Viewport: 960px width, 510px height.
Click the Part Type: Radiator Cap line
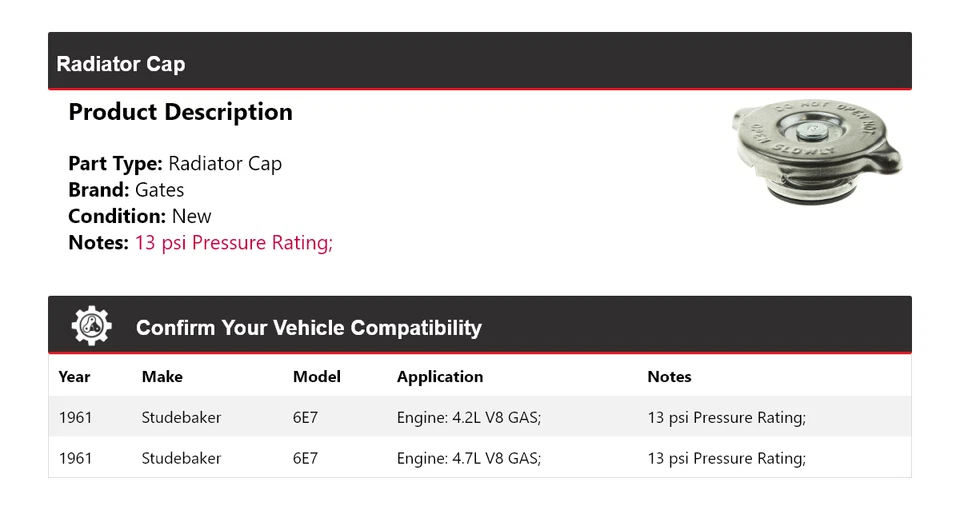175,164
